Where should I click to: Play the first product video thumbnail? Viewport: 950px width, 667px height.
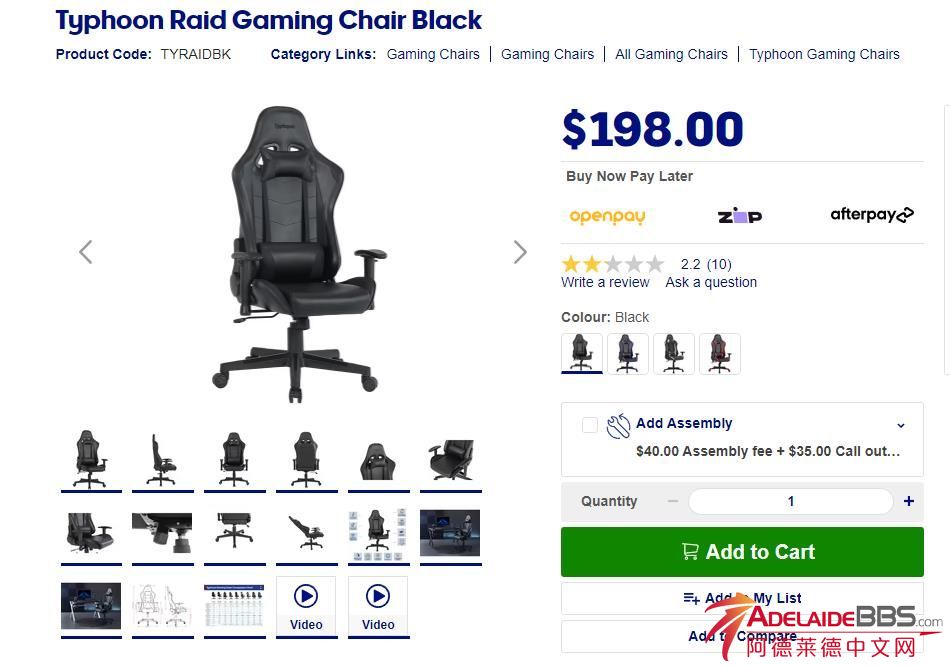coord(306,606)
